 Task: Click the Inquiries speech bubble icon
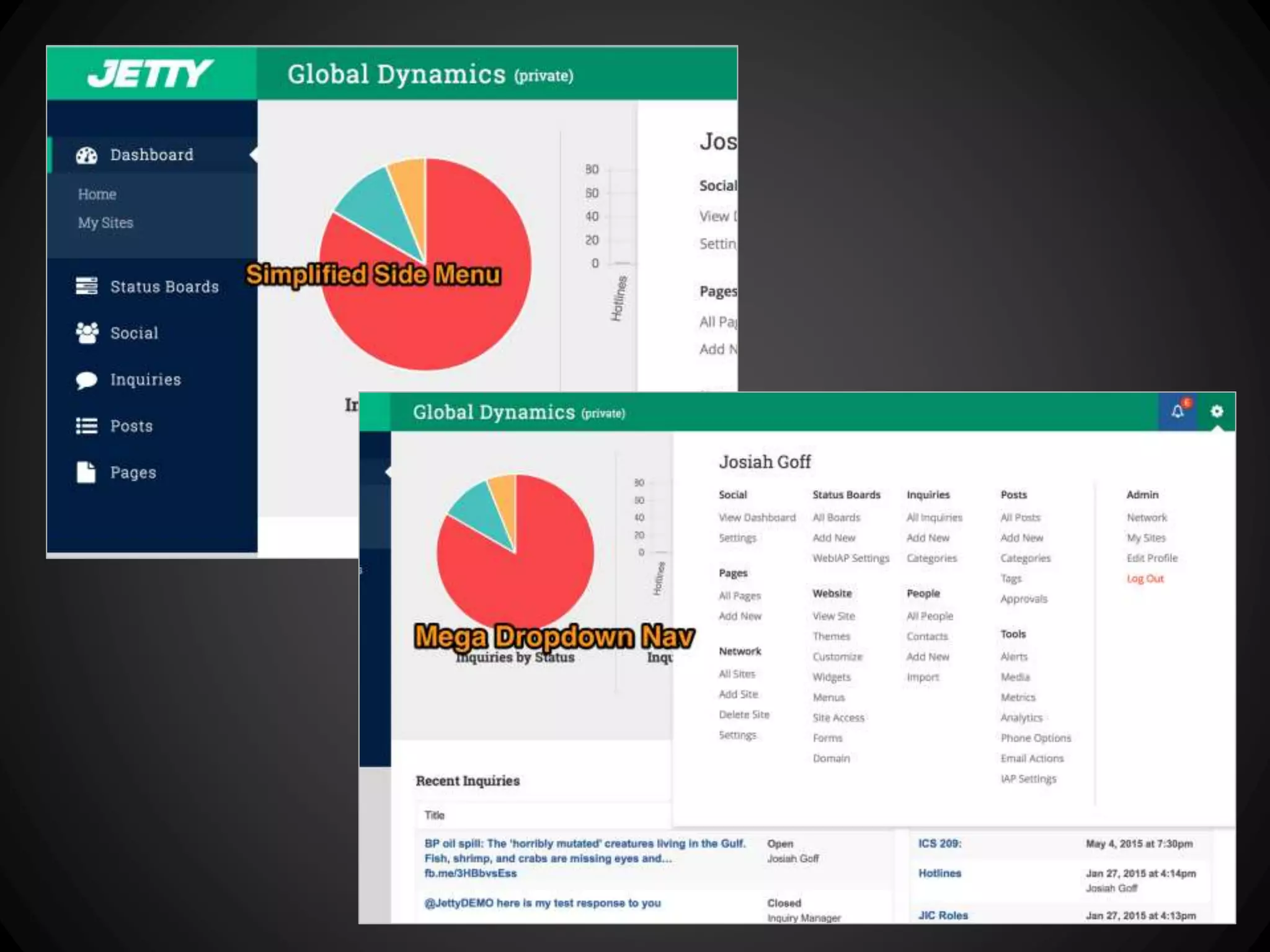coord(87,379)
